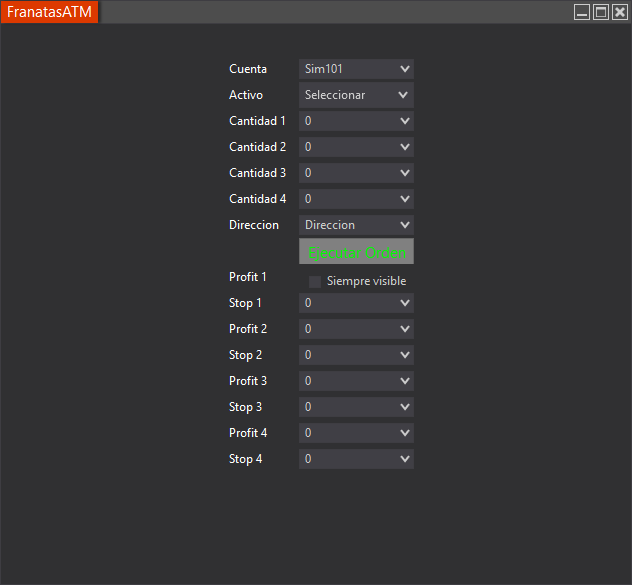The height and width of the screenshot is (585, 632).
Task: Click the Activo label
Action: pyautogui.click(x=246, y=95)
